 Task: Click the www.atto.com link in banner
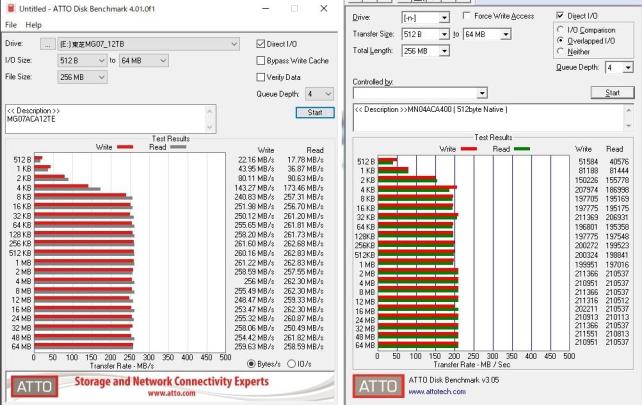click(172, 393)
